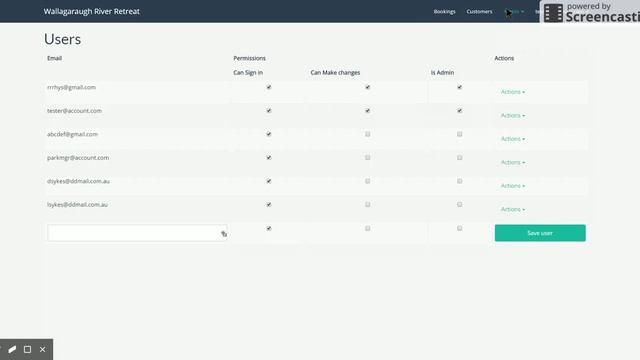This screenshot has height=360, width=640.
Task: Click the Can Make changes subheader
Action: pyautogui.click(x=335, y=73)
